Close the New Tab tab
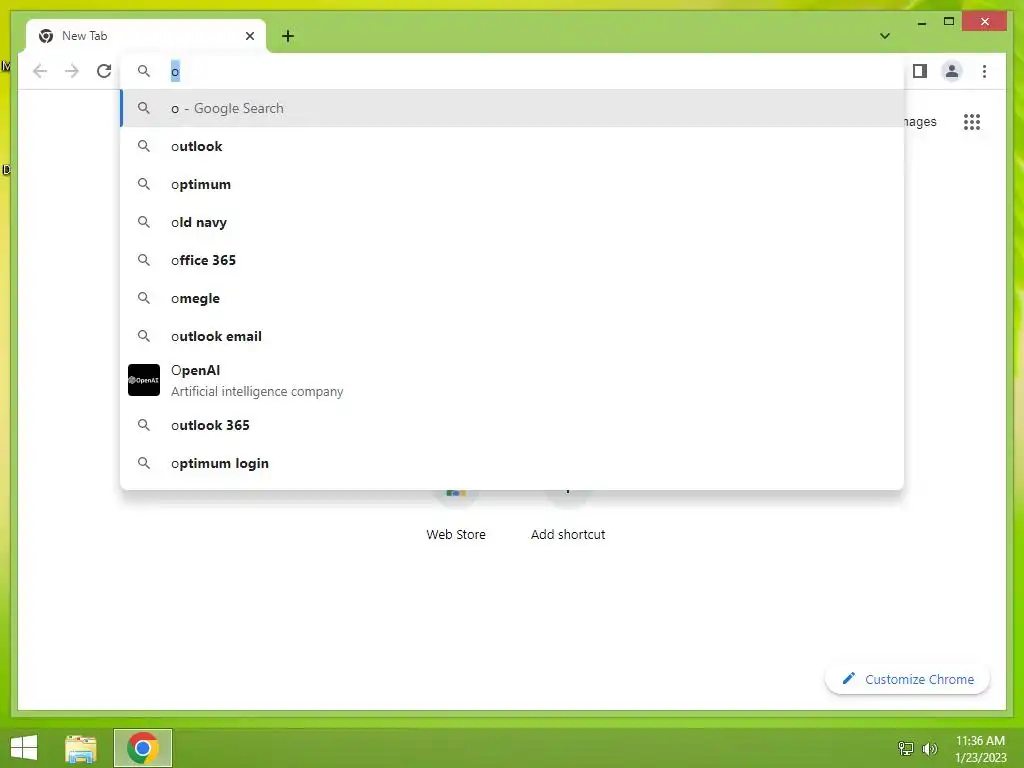 coord(249,36)
